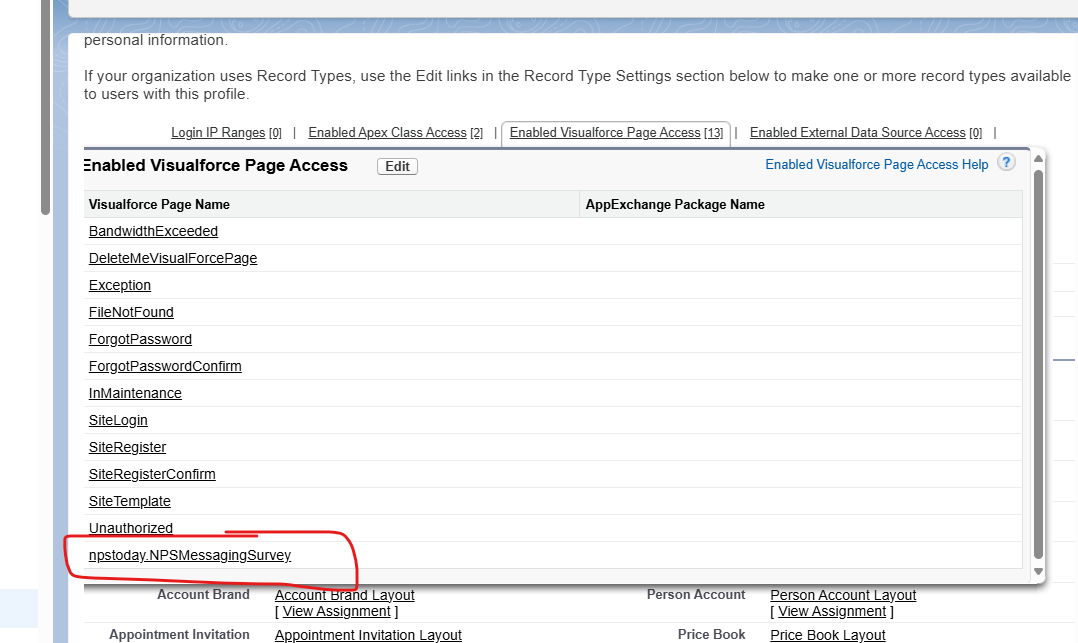This screenshot has width=1078, height=643.
Task: Click the circled npstoday.NPSMessagingSurvey link
Action: pyautogui.click(x=189, y=555)
